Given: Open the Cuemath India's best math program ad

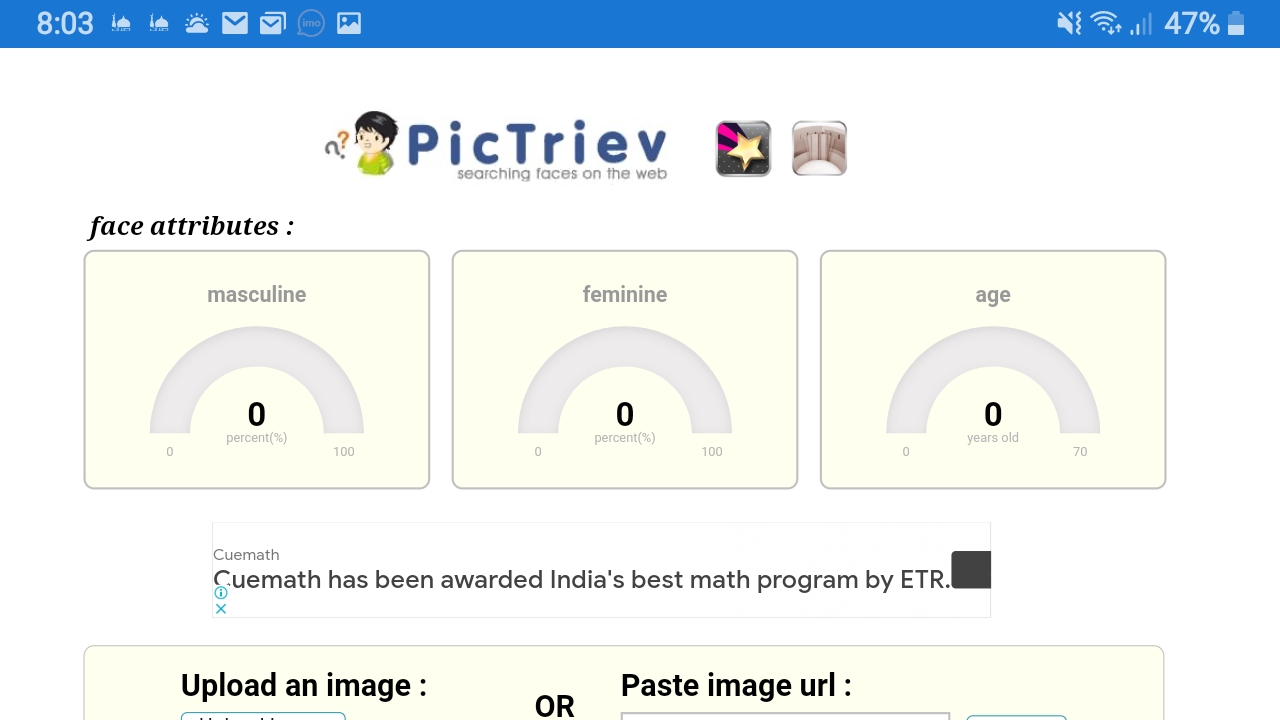Looking at the screenshot, I should [x=582, y=580].
